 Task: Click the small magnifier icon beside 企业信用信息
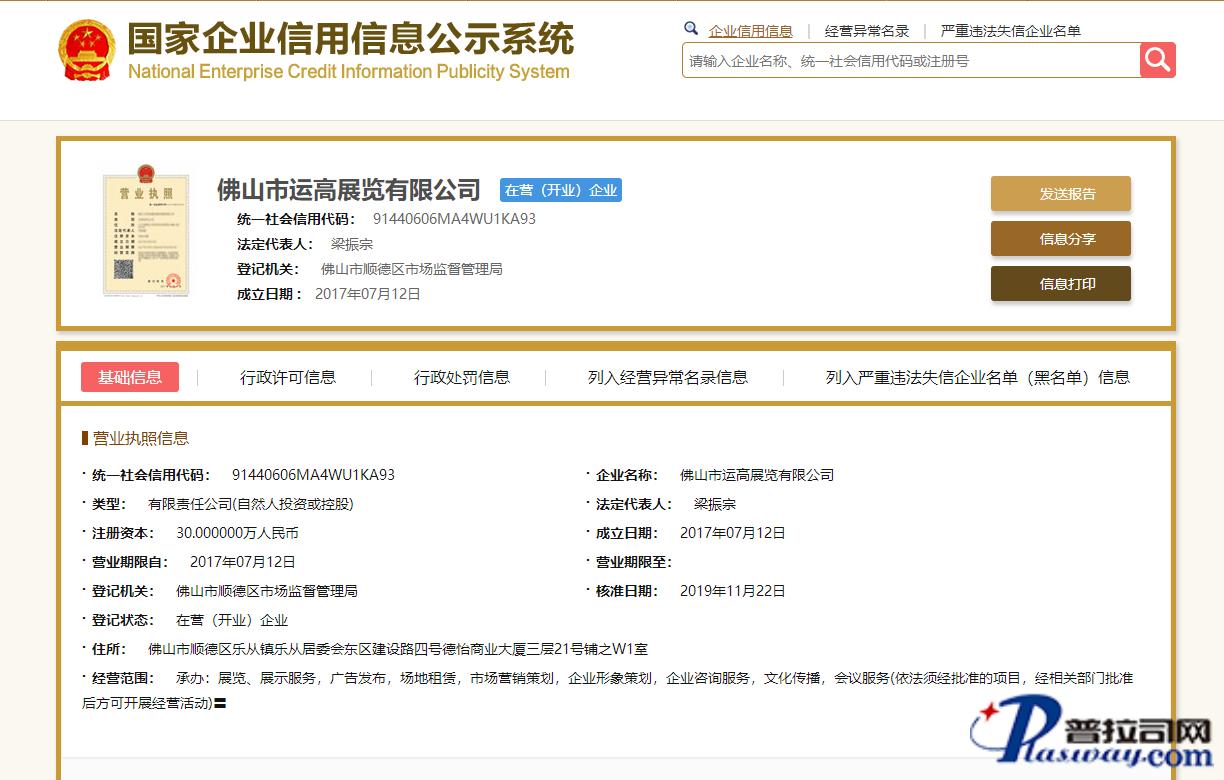pos(691,29)
